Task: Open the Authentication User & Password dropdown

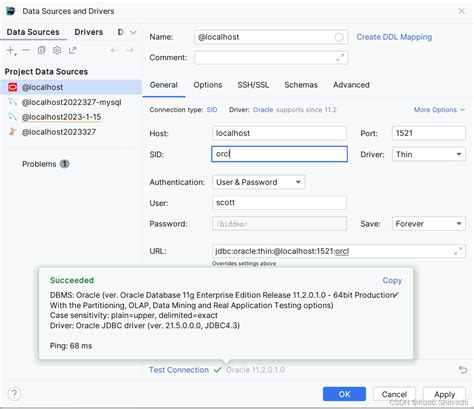Action: (x=258, y=182)
